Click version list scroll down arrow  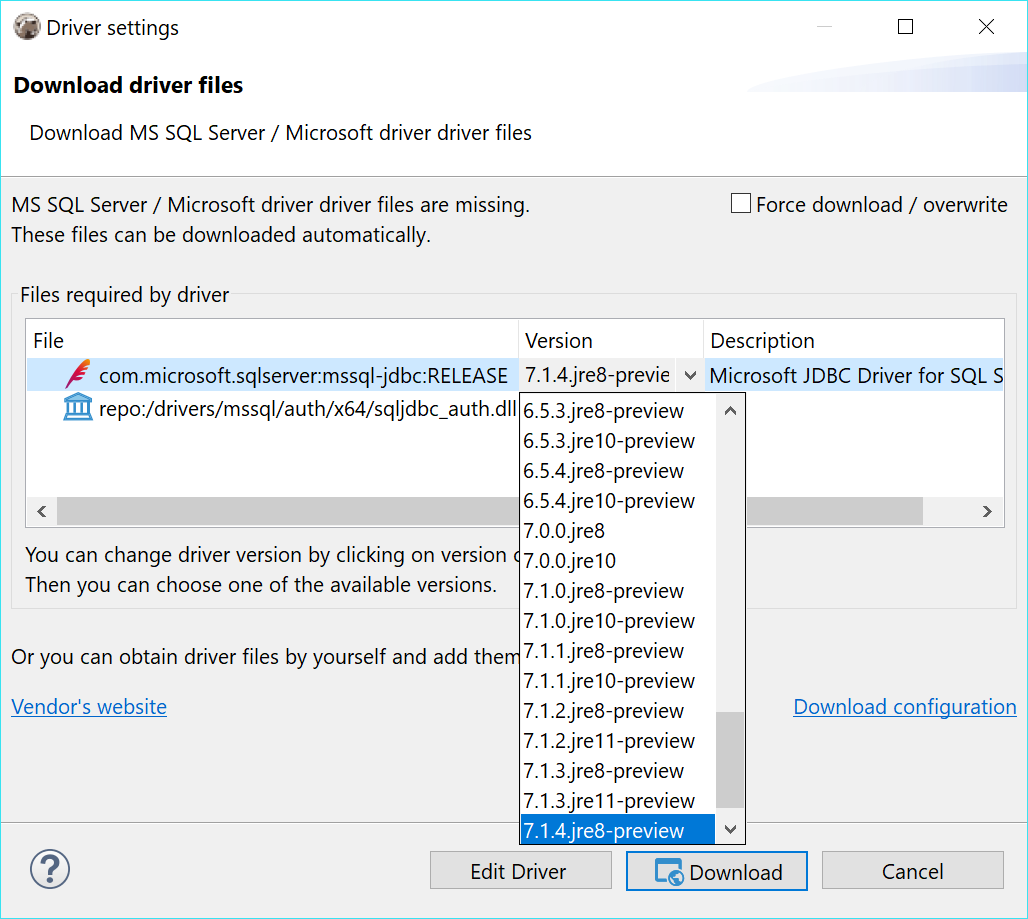730,829
